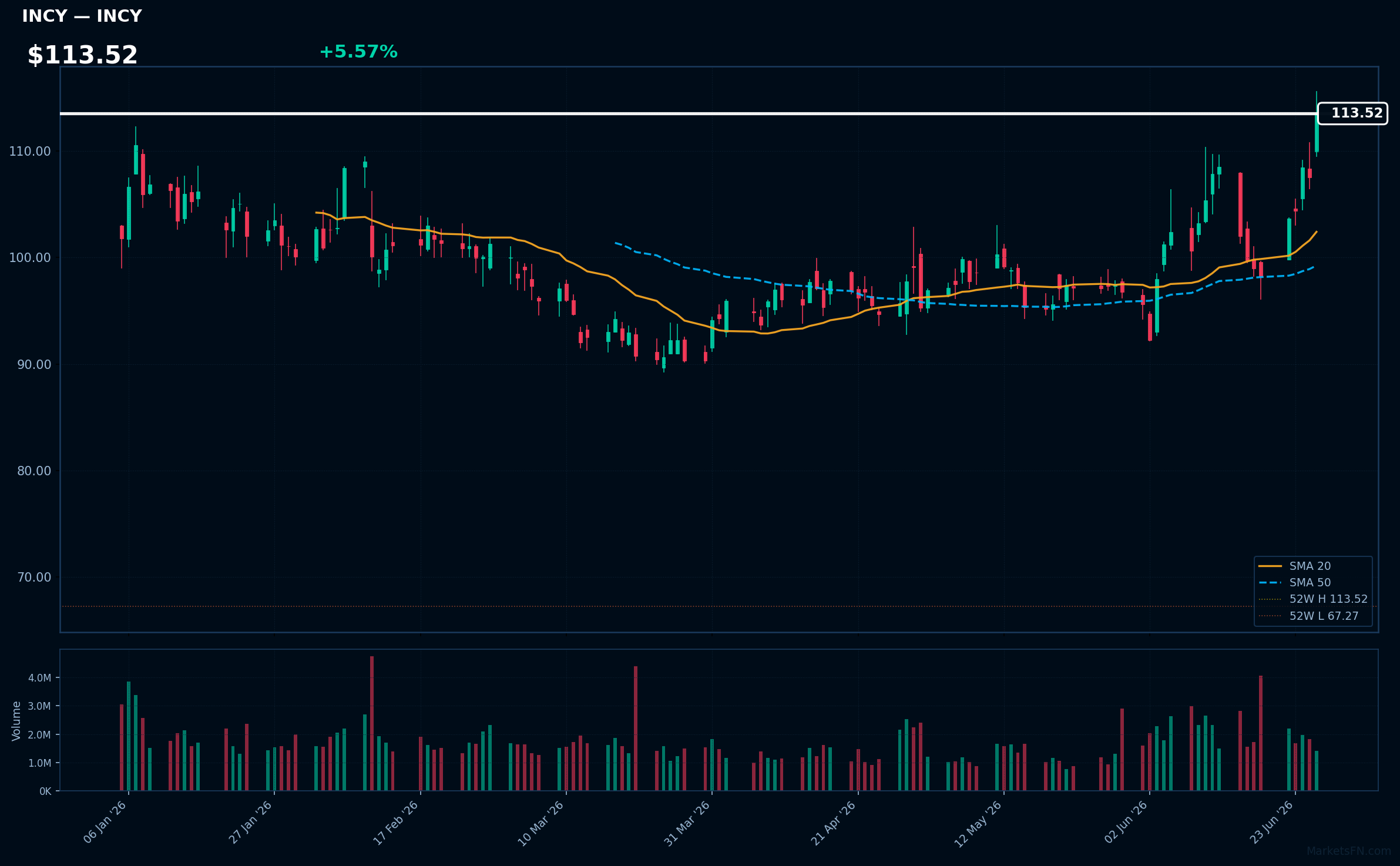Select the 12 May '26 date label
The width and height of the screenshot is (1400, 866).
pyautogui.click(x=978, y=824)
